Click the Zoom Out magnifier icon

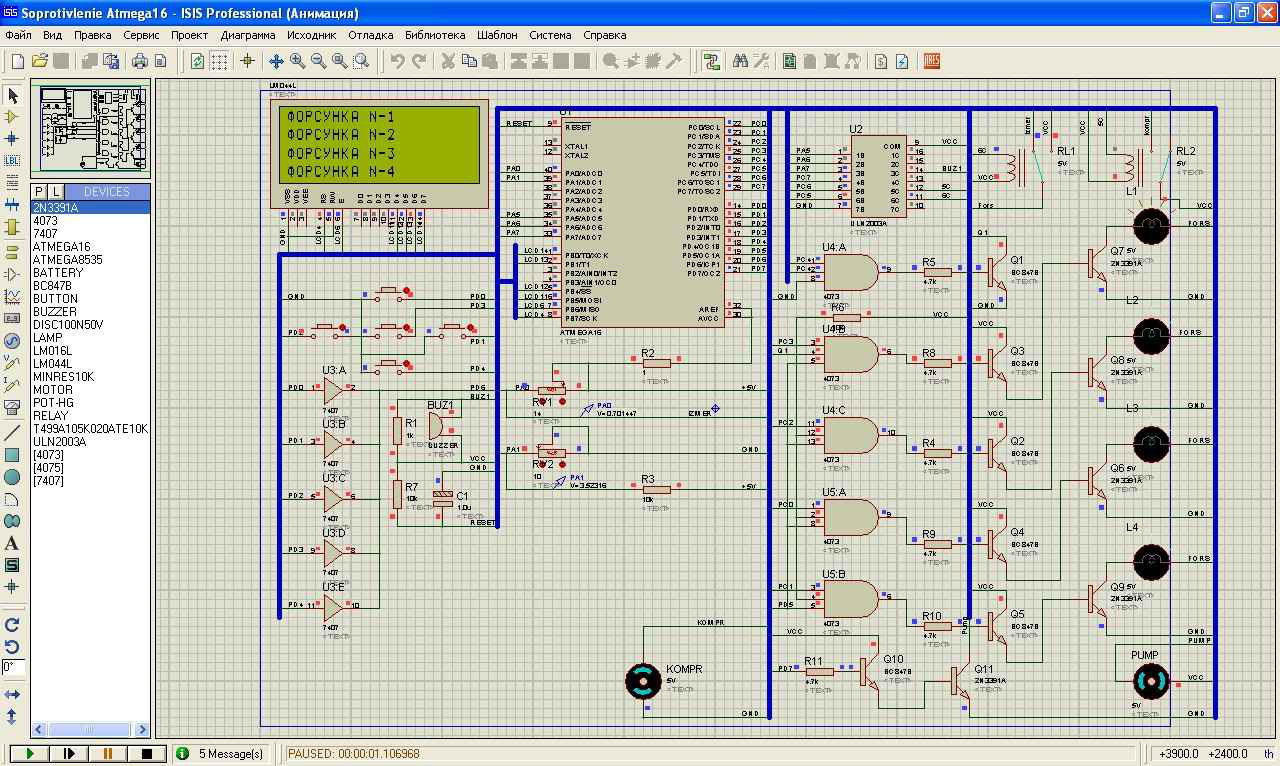(318, 61)
